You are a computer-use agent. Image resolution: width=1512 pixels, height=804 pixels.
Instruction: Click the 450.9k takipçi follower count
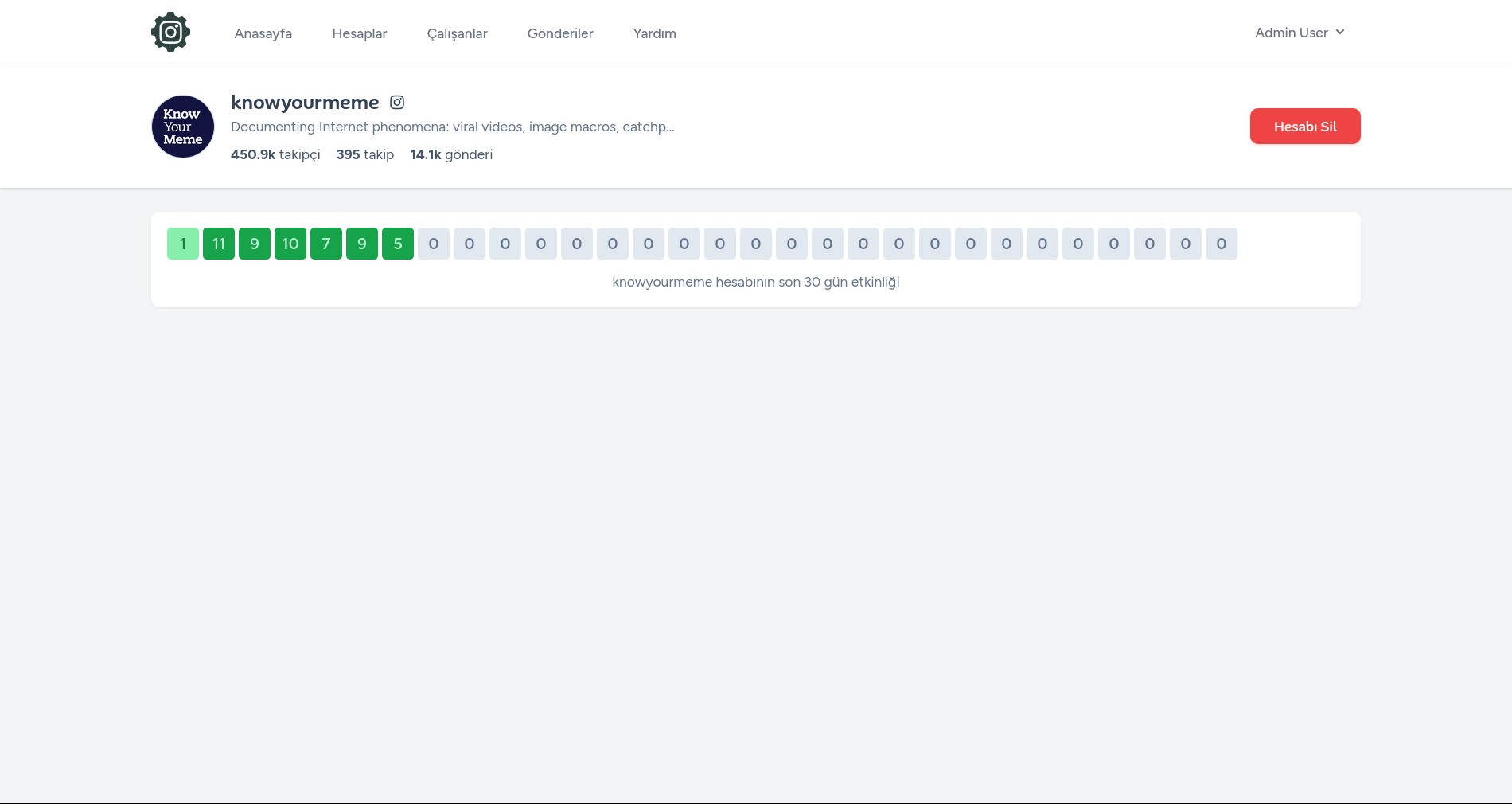(x=275, y=154)
